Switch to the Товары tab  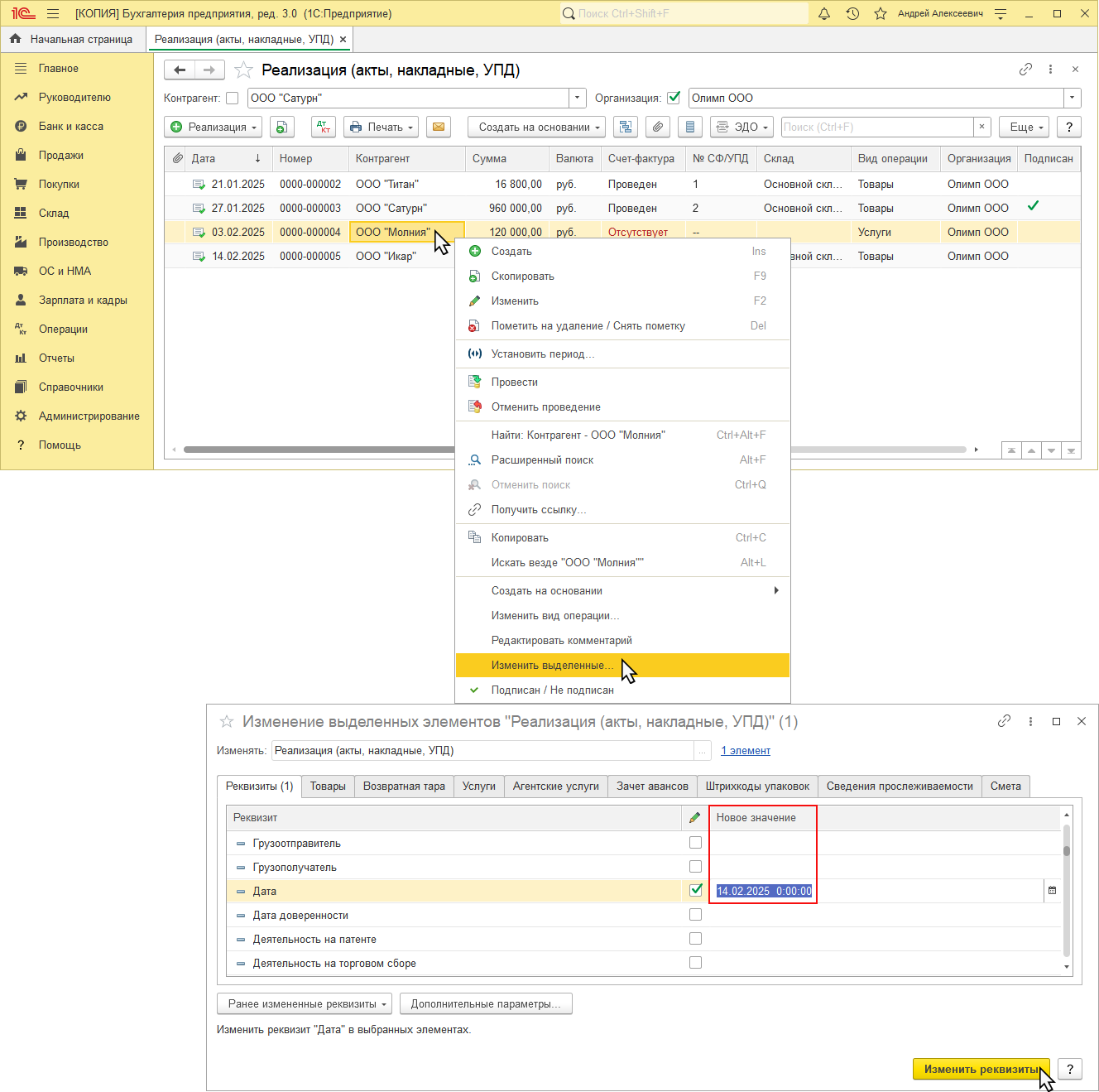click(328, 786)
